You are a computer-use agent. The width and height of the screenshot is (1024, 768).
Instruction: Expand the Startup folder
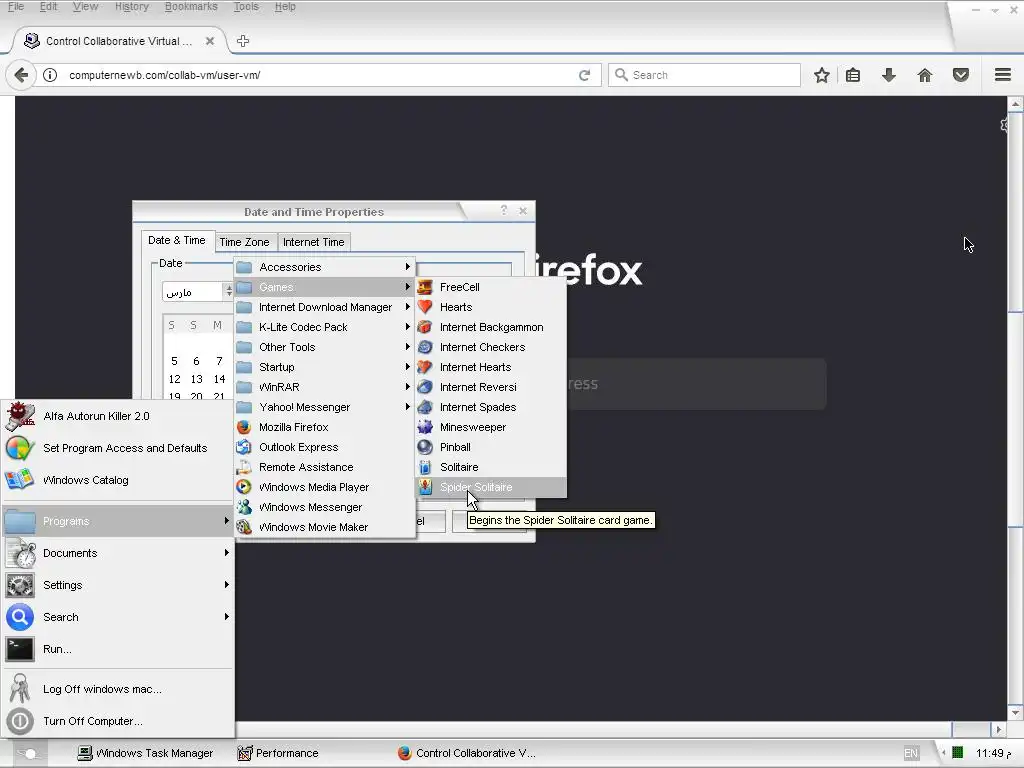tap(325, 367)
